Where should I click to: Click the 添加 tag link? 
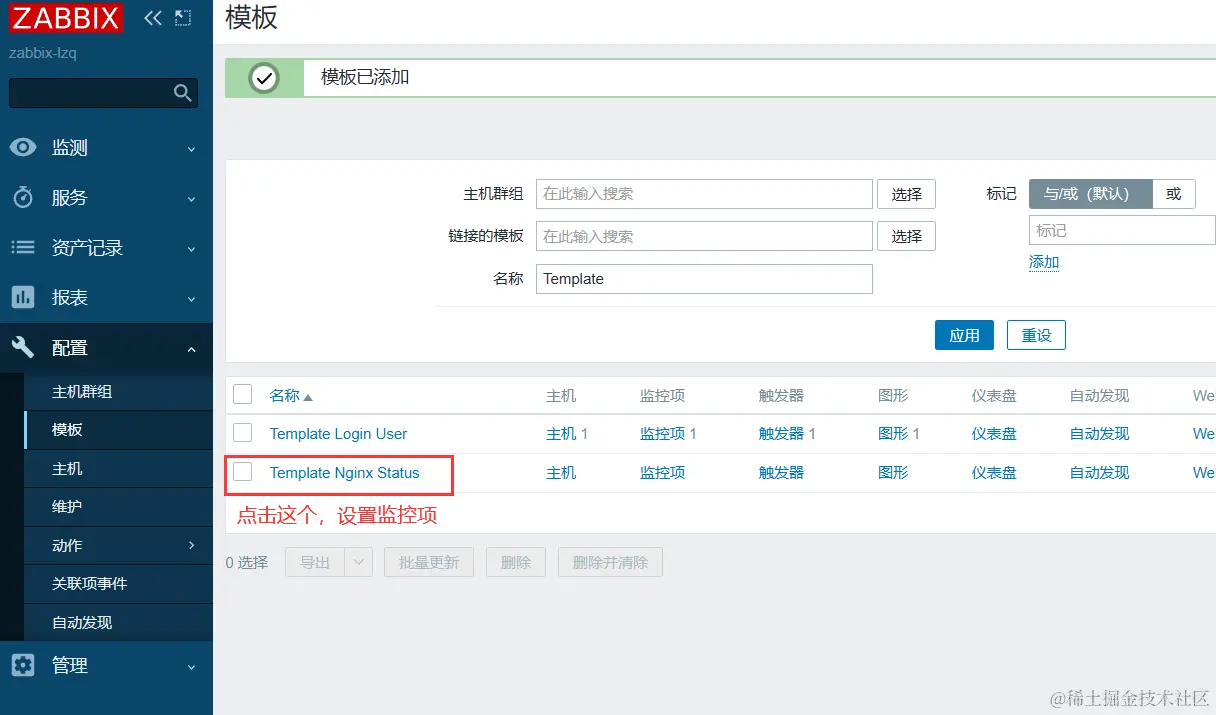click(1044, 262)
